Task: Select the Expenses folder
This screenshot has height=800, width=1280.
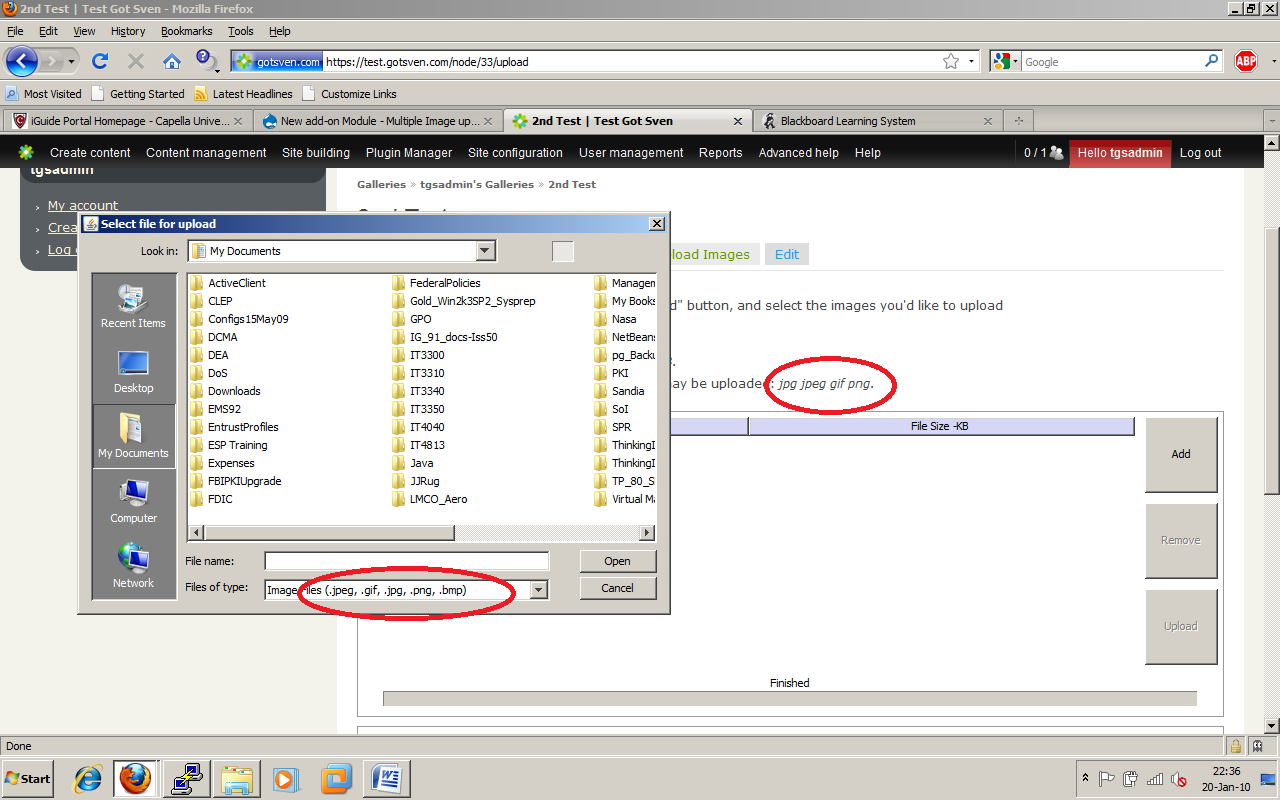Action: (x=222, y=463)
